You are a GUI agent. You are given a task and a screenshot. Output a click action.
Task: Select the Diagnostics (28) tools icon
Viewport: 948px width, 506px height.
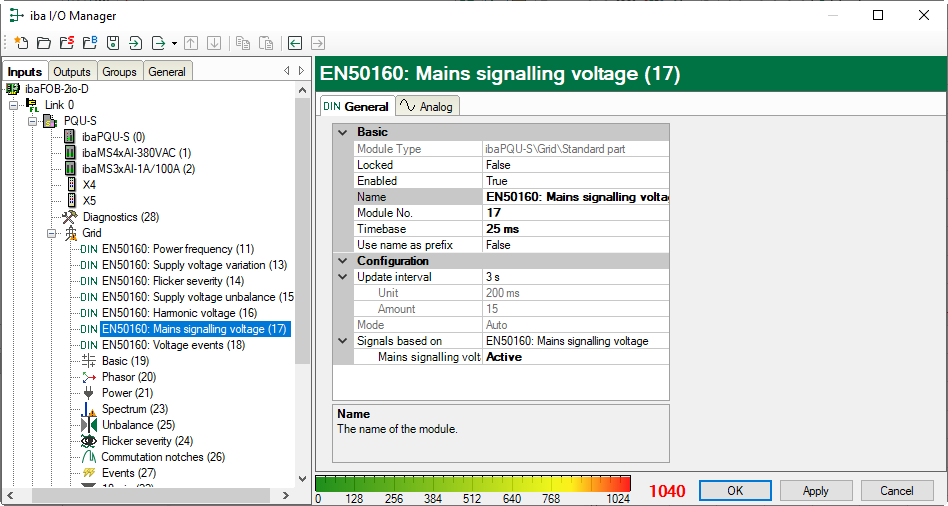point(69,217)
